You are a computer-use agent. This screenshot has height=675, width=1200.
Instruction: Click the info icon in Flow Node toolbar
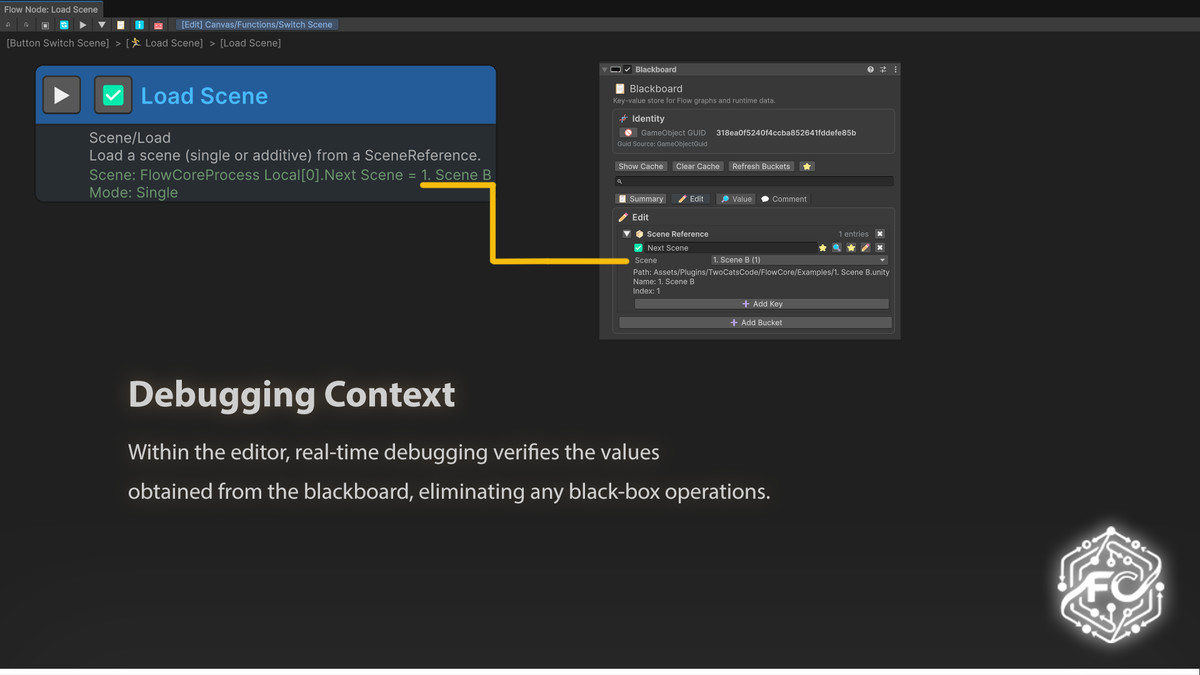click(x=139, y=25)
